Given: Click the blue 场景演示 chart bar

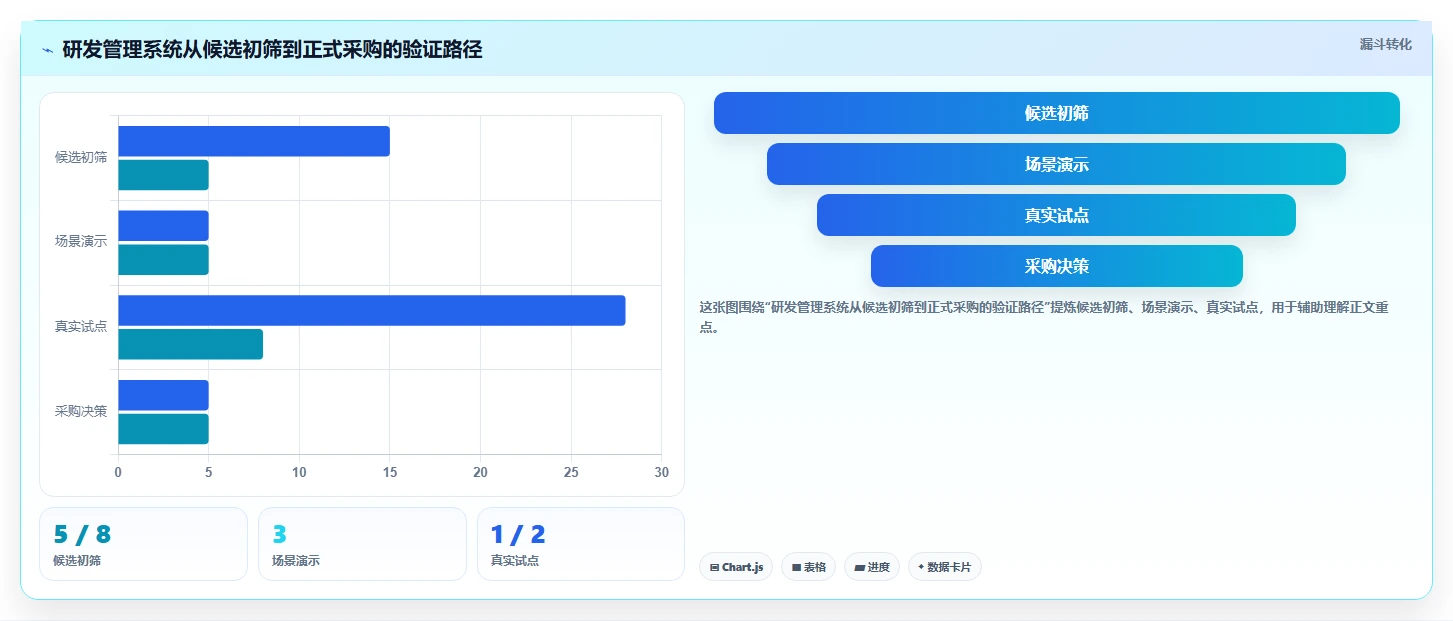Looking at the screenshot, I should click(163, 226).
